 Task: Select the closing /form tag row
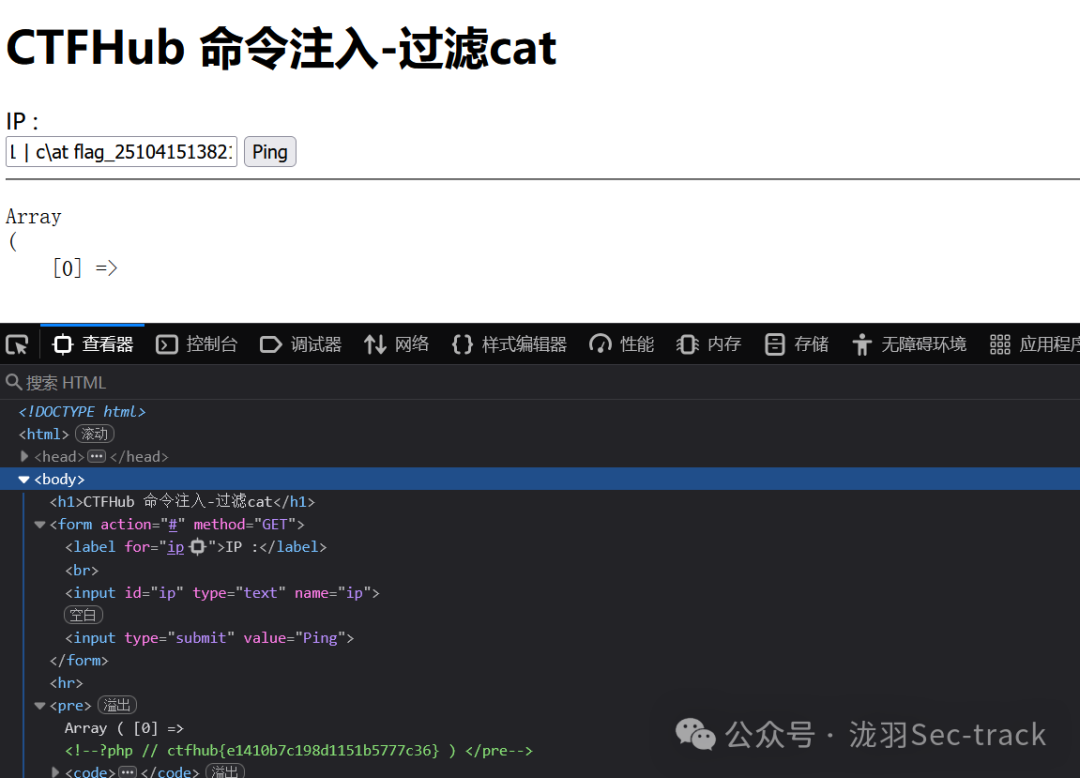click(79, 660)
